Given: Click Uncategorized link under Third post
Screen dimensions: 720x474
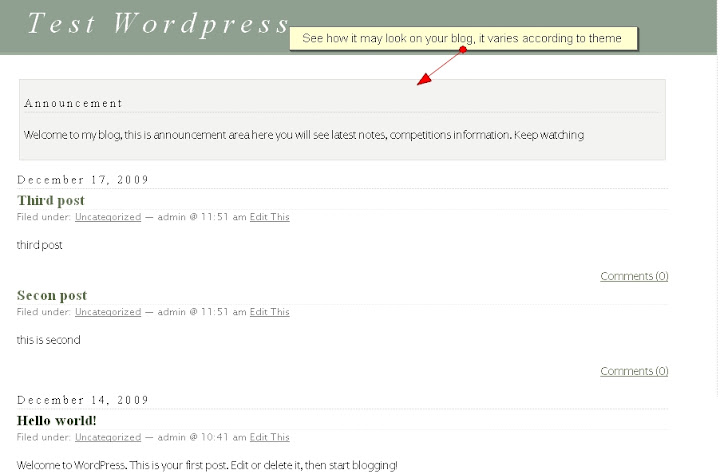Looking at the screenshot, I should click(x=108, y=217).
